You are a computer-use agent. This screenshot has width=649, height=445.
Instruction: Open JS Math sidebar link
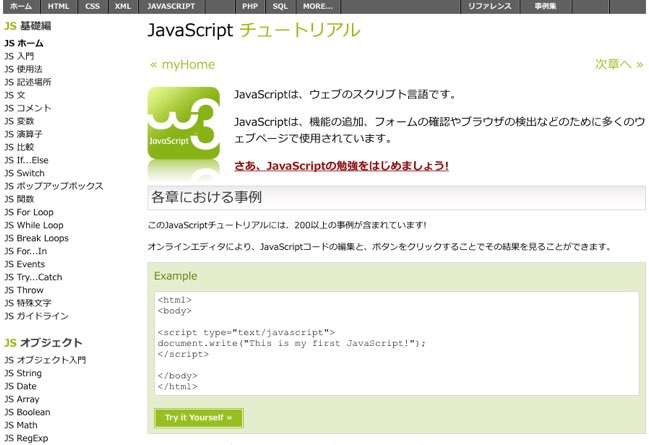(x=21, y=425)
